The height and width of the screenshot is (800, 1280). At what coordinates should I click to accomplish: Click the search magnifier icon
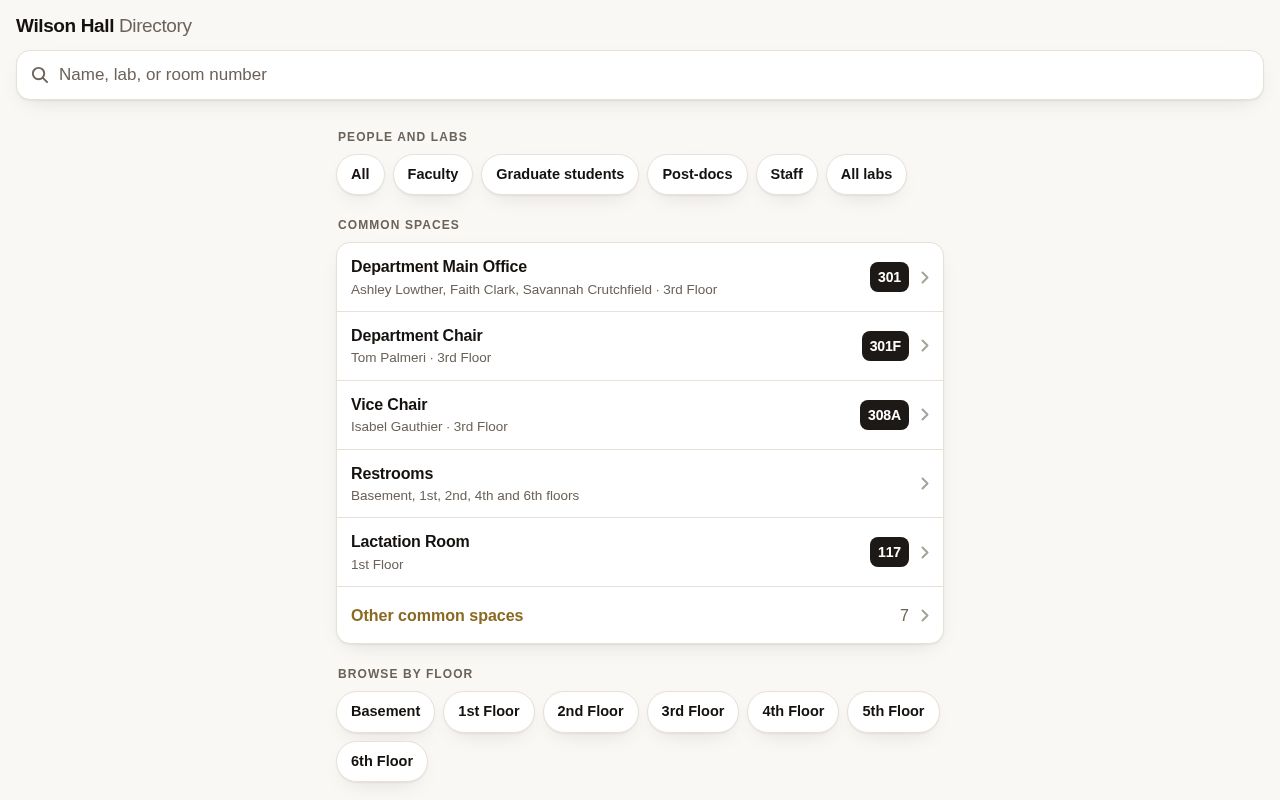40,75
